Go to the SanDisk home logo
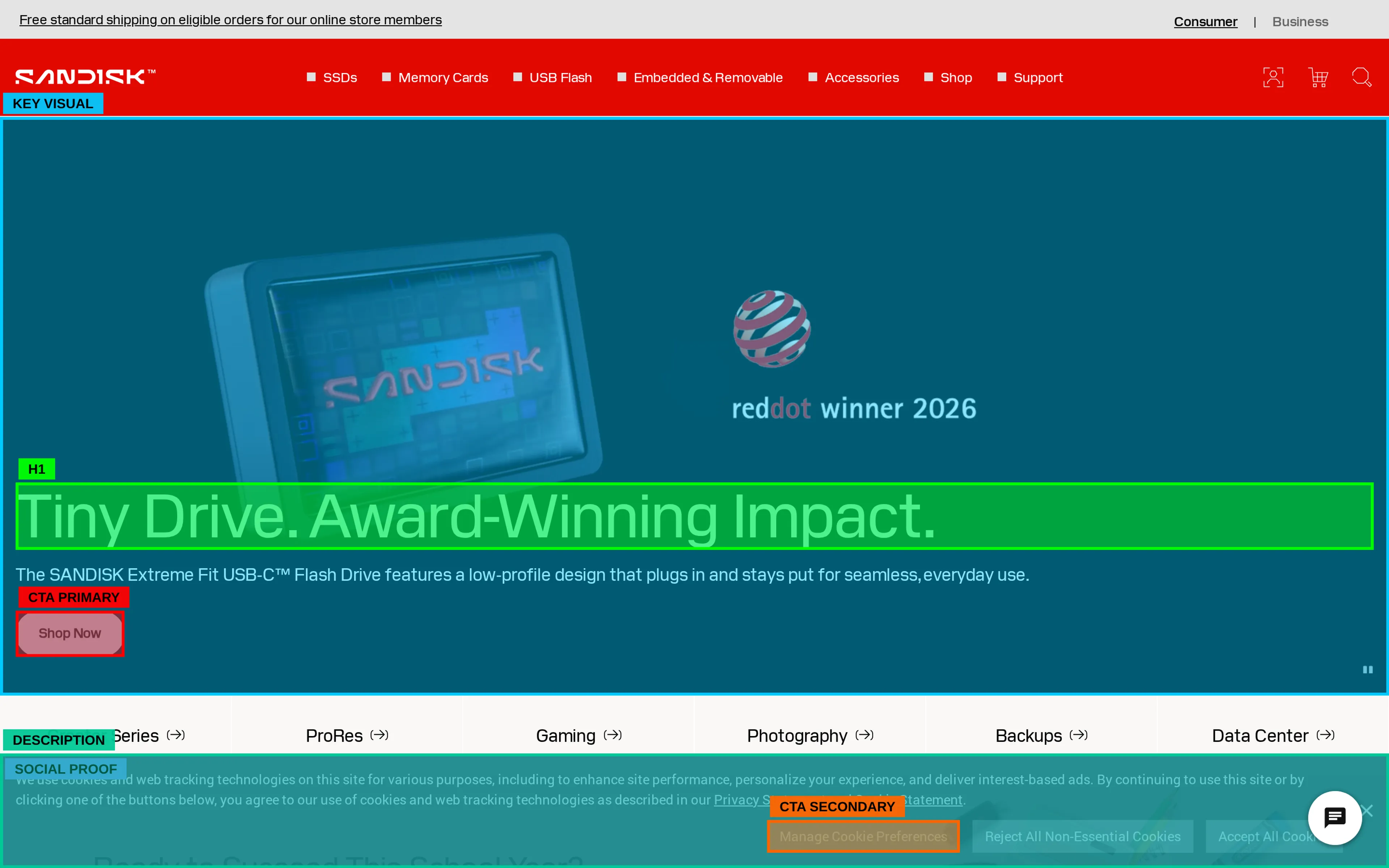 click(x=85, y=77)
